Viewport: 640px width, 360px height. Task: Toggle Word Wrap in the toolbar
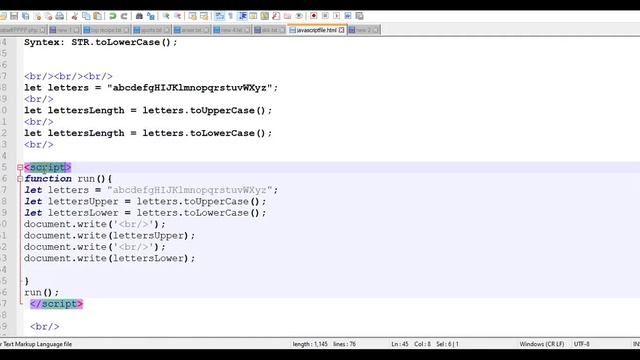[x=220, y=16]
